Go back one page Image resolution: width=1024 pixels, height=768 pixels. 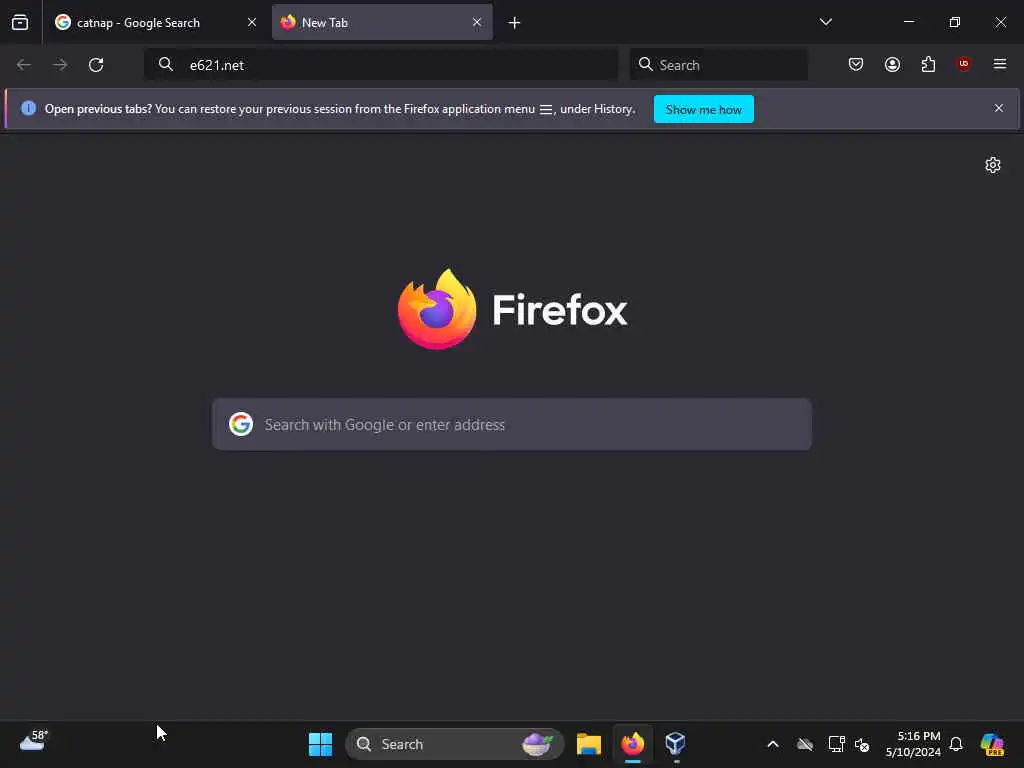[x=24, y=65]
